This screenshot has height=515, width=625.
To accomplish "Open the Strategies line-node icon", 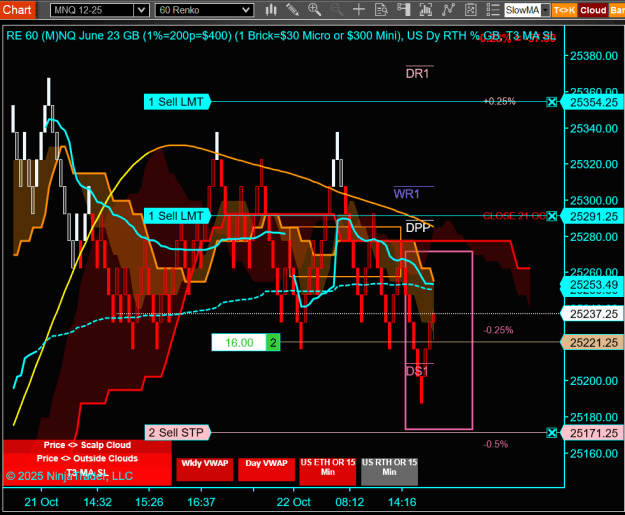I will point(448,10).
